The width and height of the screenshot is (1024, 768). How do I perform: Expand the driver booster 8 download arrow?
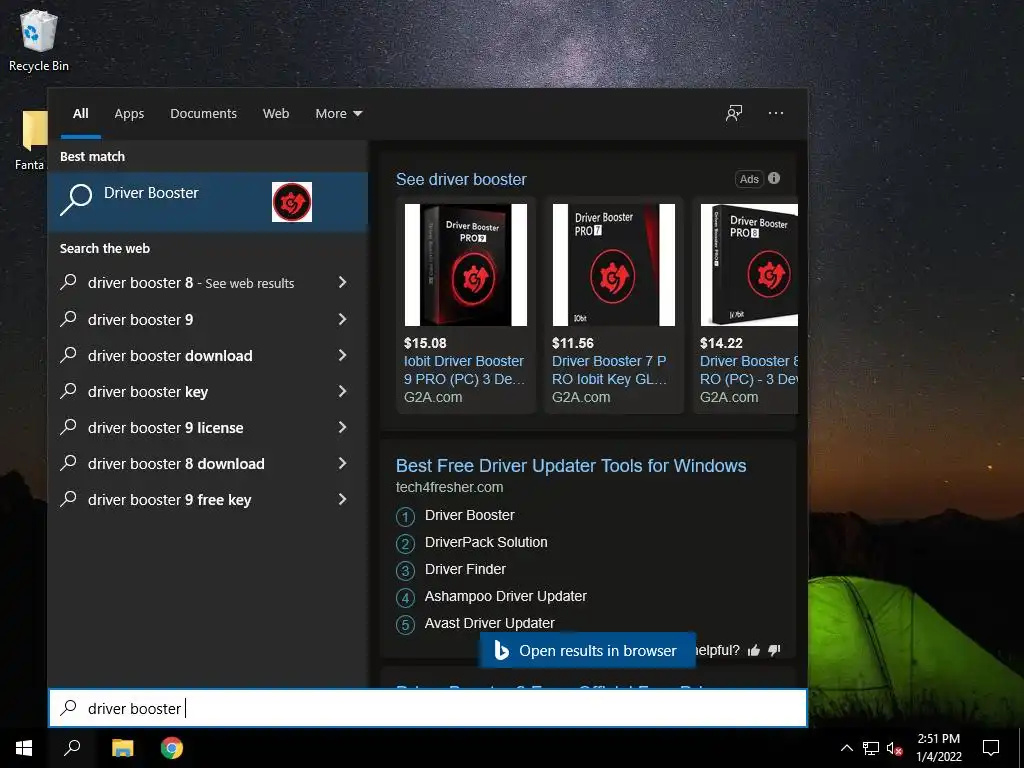(342, 463)
